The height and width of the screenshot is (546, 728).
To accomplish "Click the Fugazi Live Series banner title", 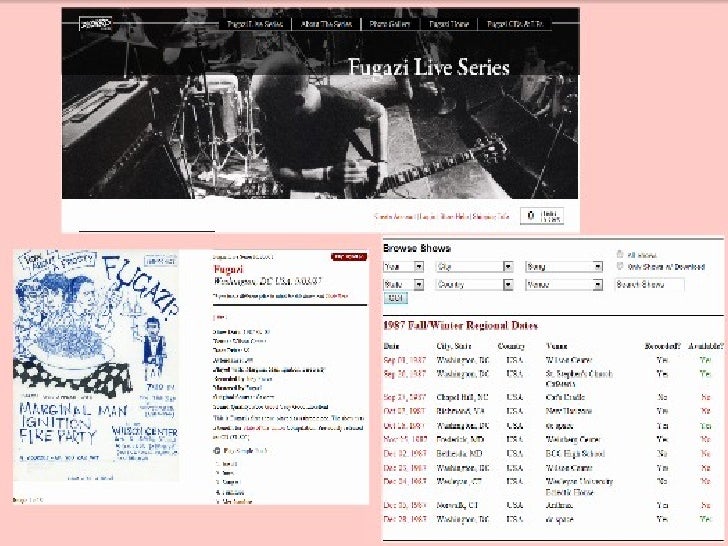I will tap(429, 67).
